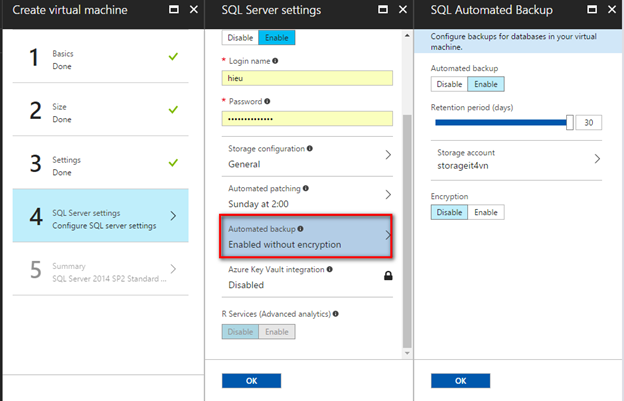Enable R Services (Advanced analytics)
Image resolution: width=624 pixels, height=401 pixels.
pos(276,332)
